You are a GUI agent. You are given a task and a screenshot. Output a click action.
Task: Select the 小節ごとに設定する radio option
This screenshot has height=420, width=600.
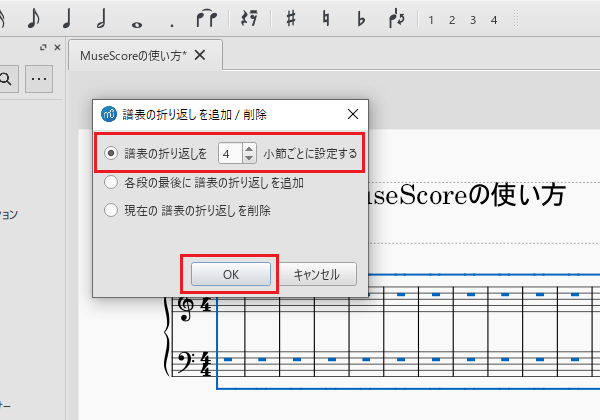[112, 154]
